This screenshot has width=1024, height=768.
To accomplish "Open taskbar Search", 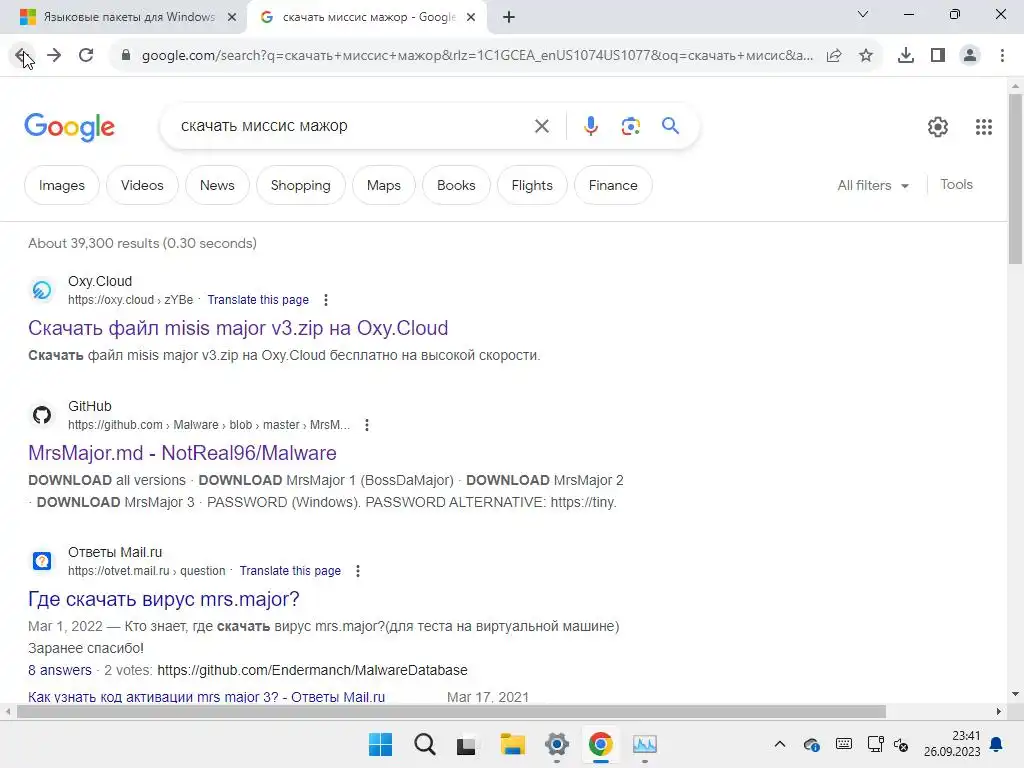I will pos(424,744).
